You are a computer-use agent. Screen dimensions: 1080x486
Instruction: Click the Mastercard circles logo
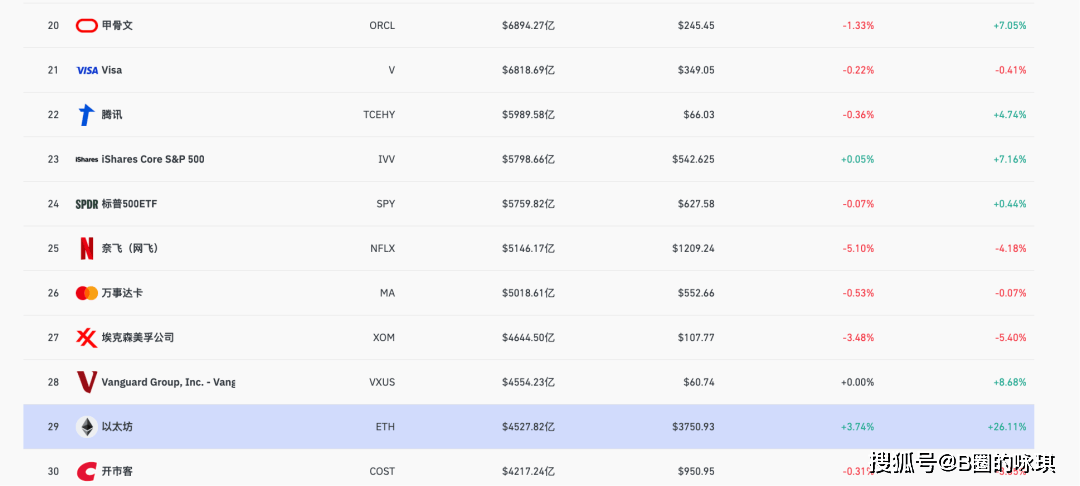[x=87, y=293]
